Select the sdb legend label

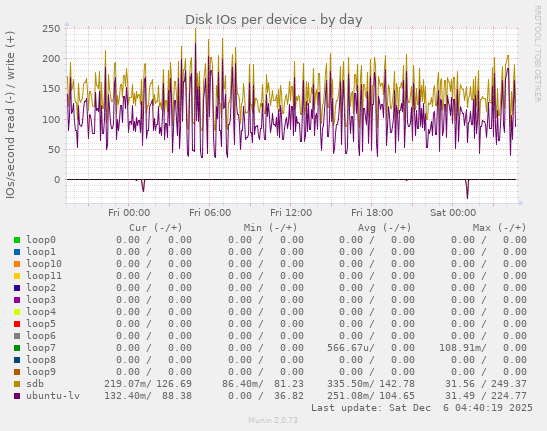tap(35, 384)
